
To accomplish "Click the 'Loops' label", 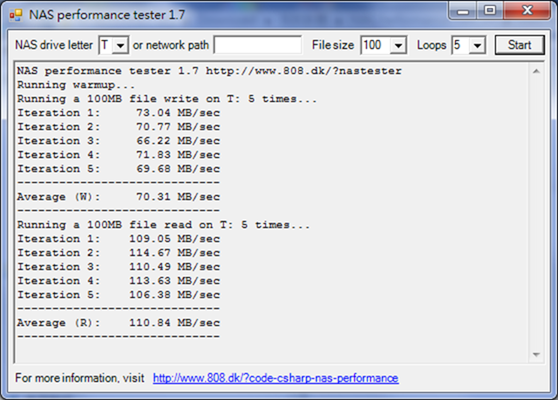I will coord(432,45).
